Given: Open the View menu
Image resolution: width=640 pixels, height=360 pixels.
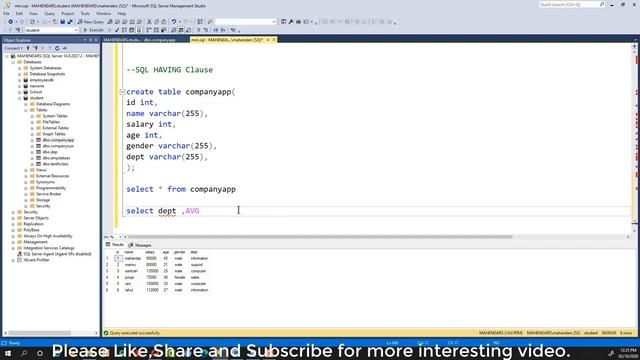Looking at the screenshot, I should pyautogui.click(x=33, y=13).
